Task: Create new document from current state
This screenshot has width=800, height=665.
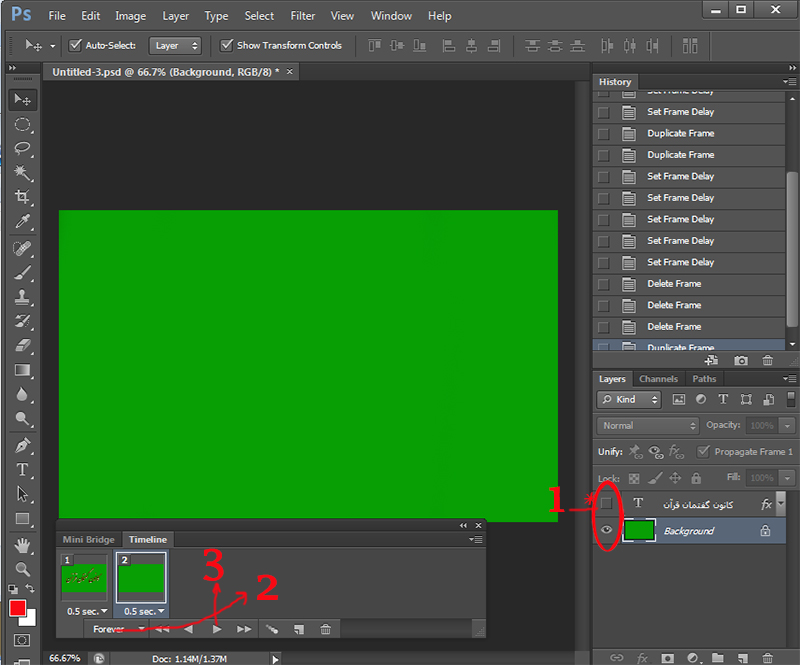Action: [712, 361]
